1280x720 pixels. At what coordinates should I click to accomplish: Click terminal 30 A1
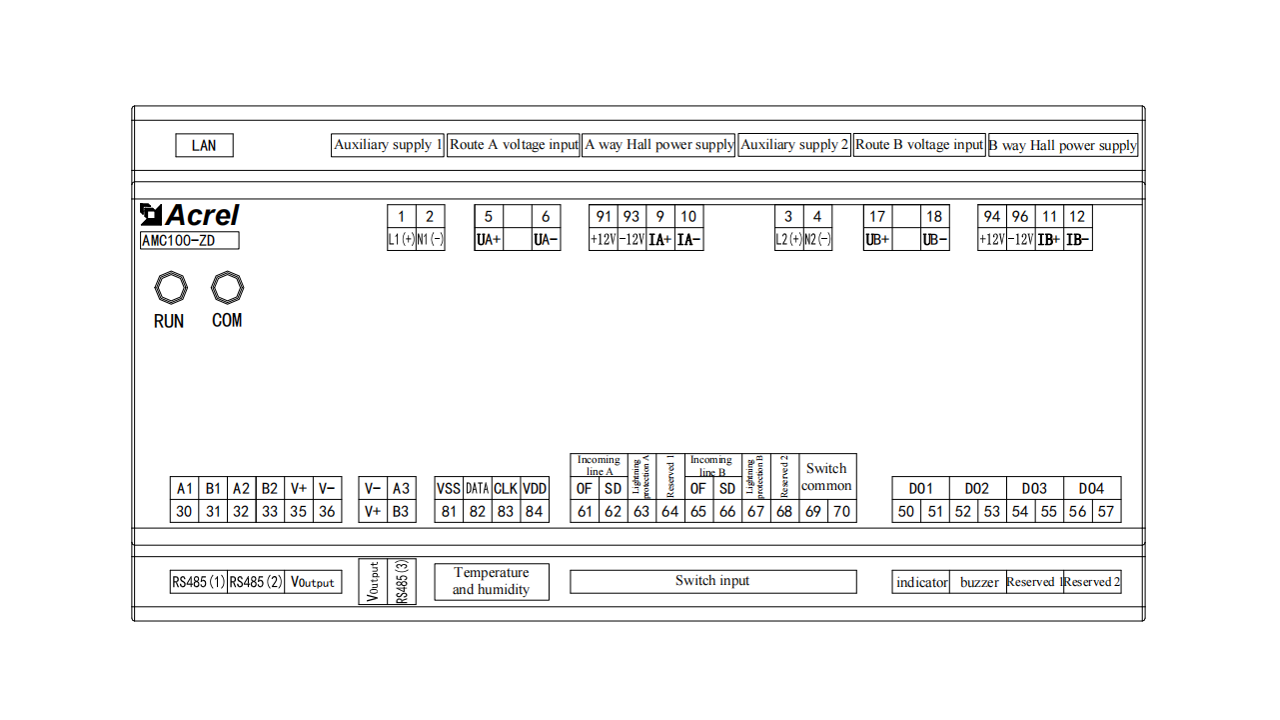point(184,500)
